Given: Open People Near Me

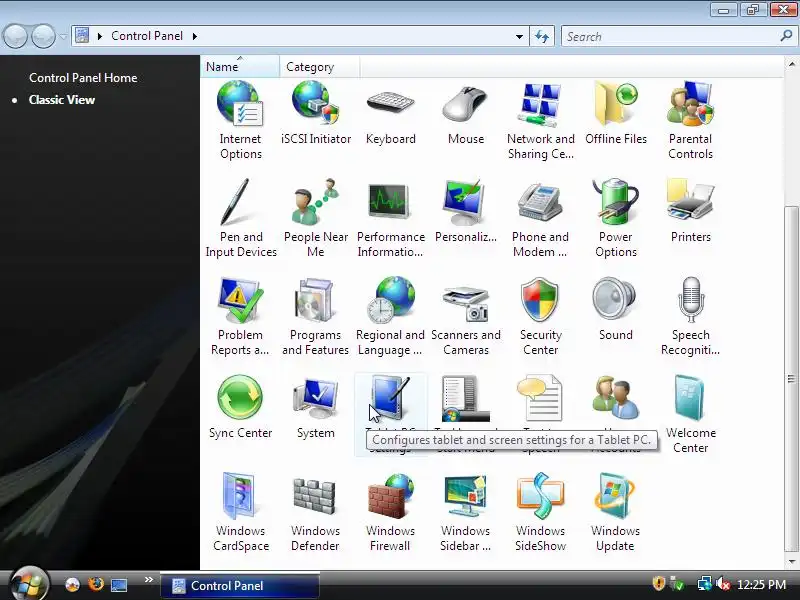Looking at the screenshot, I should 316,218.
